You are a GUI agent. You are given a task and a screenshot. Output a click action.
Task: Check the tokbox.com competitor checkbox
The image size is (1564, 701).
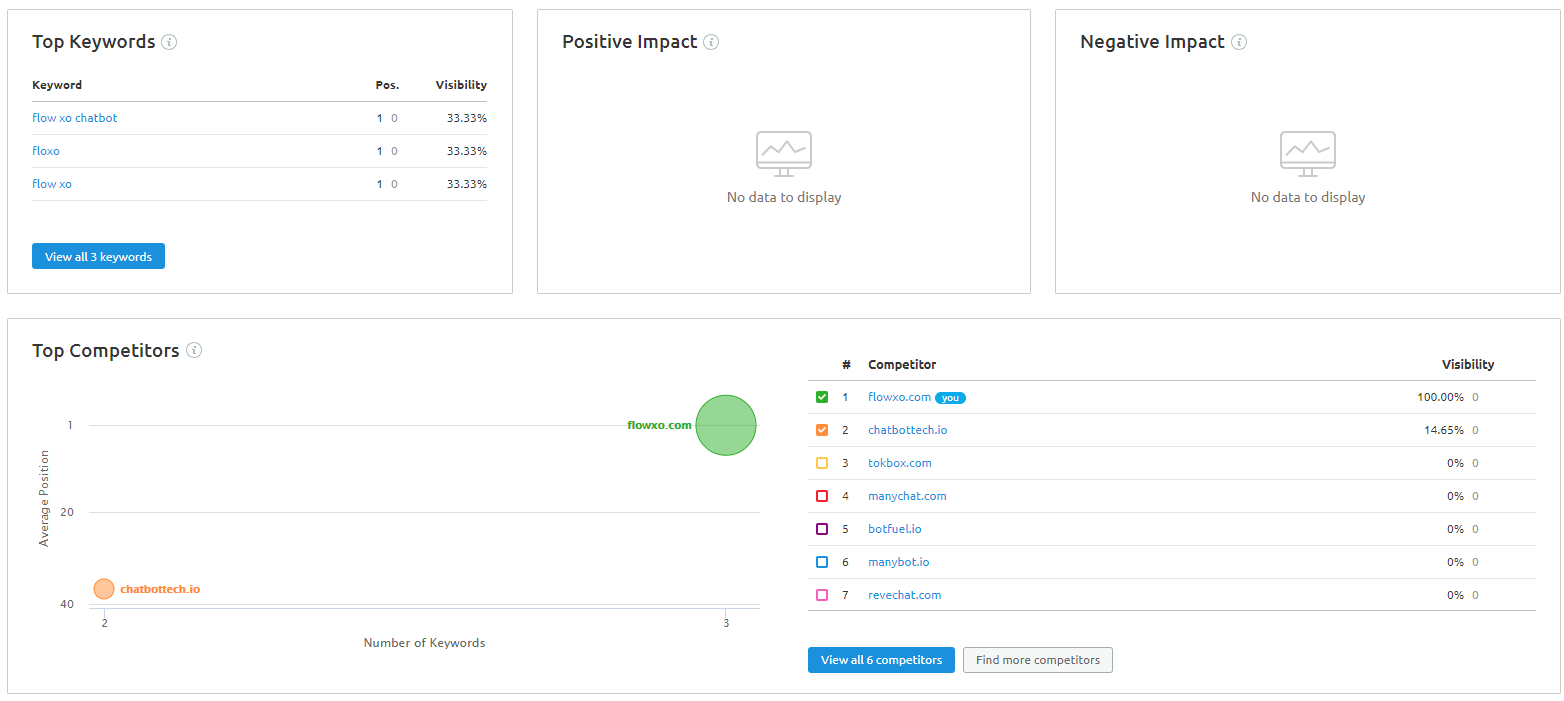(x=822, y=463)
